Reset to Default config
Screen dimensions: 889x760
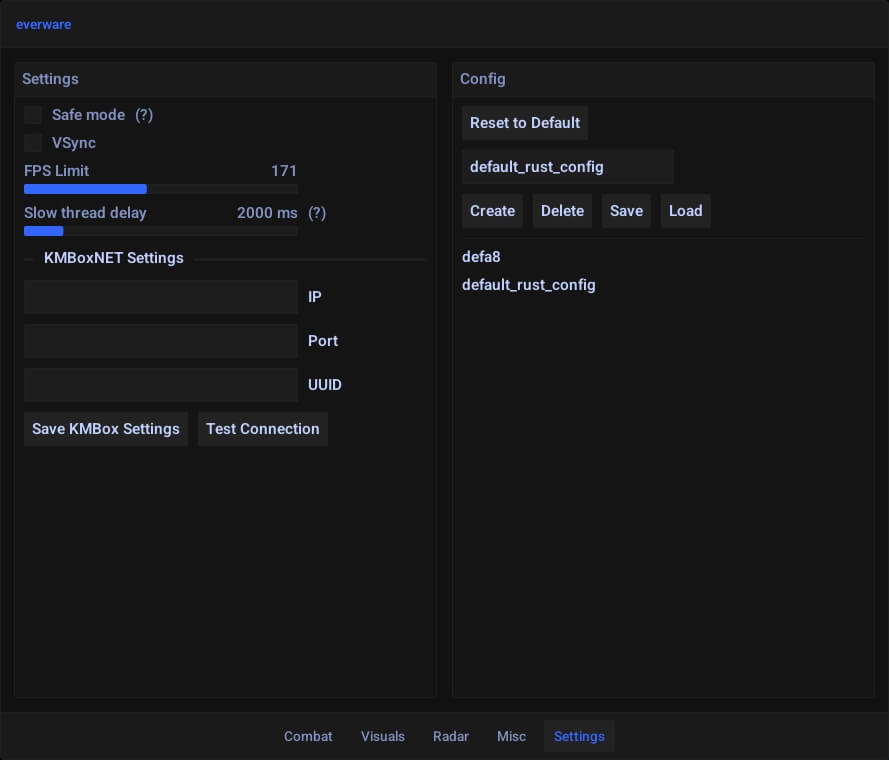point(524,123)
